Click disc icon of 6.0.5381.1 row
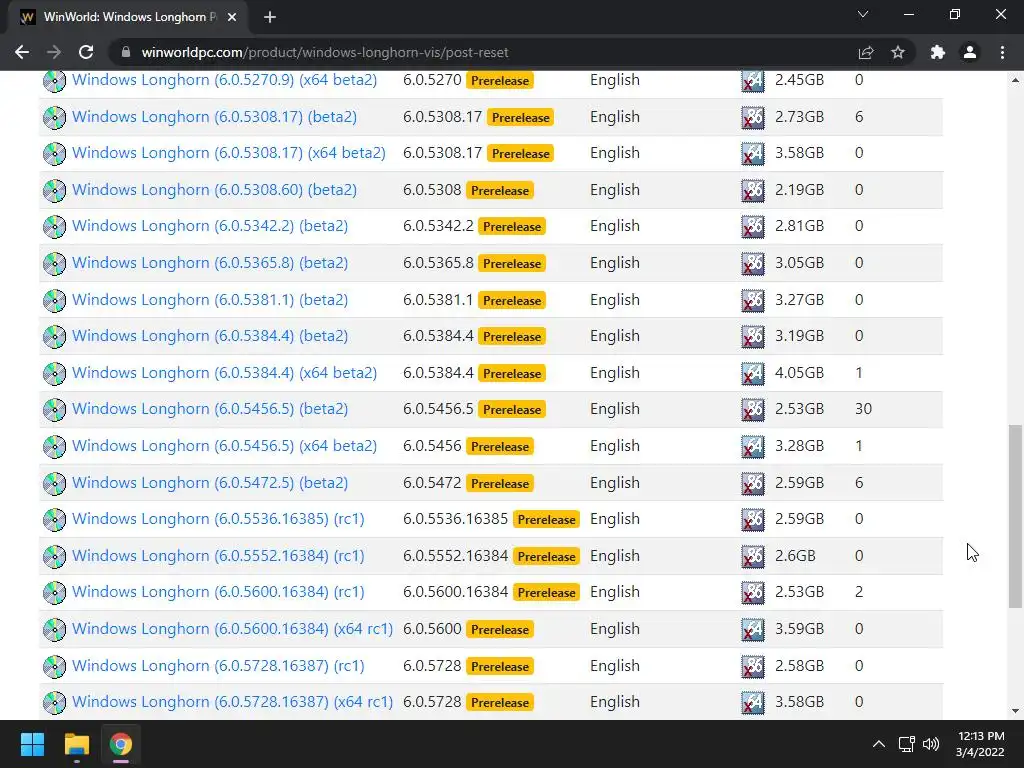 pos(54,300)
